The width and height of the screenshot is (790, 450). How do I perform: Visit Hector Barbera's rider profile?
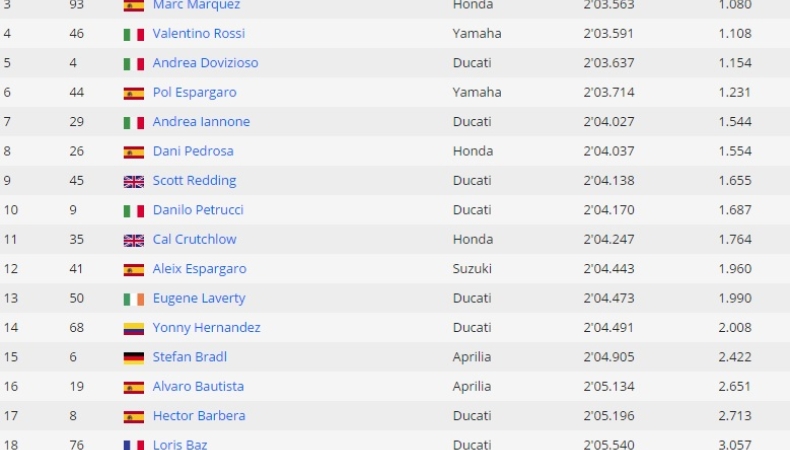tap(199, 416)
